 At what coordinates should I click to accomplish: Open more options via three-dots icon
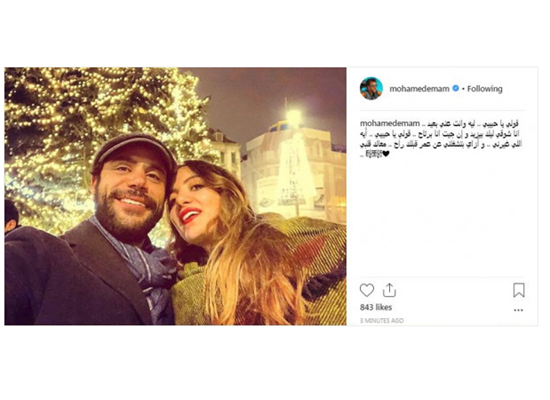click(x=518, y=310)
